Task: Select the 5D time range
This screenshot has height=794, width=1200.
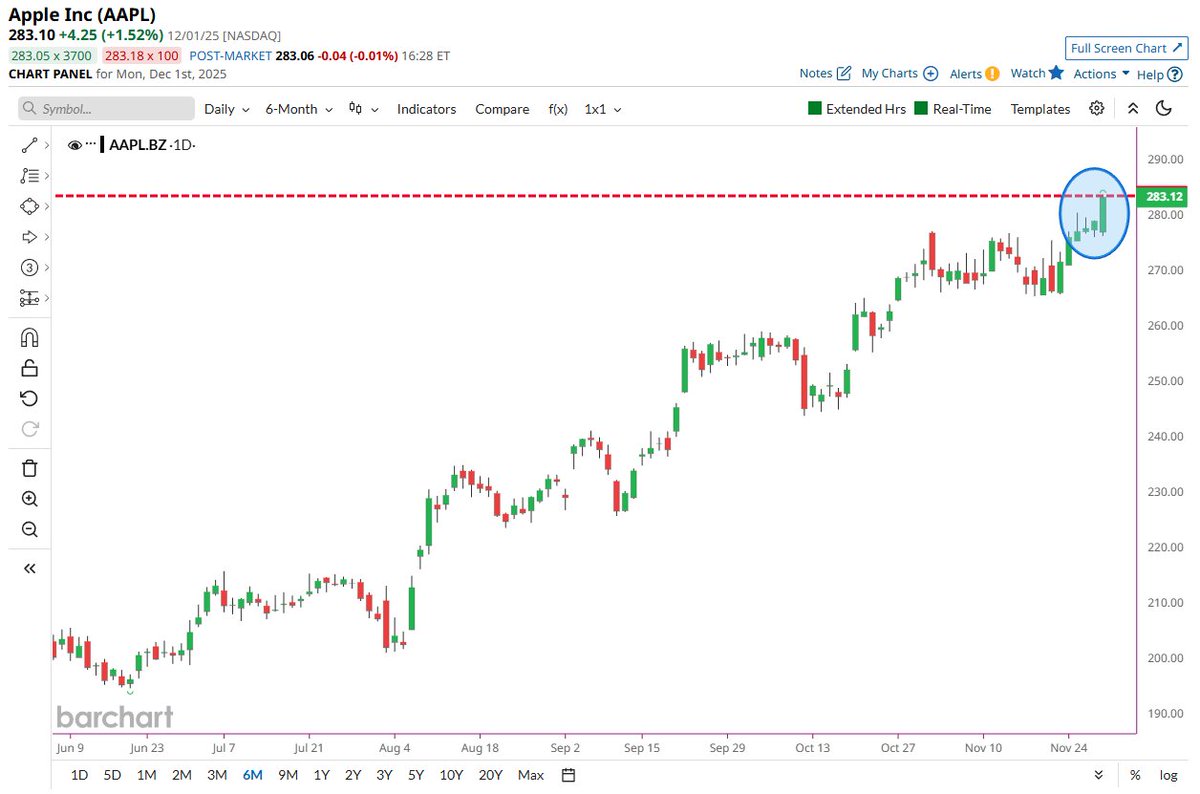Action: 113,775
